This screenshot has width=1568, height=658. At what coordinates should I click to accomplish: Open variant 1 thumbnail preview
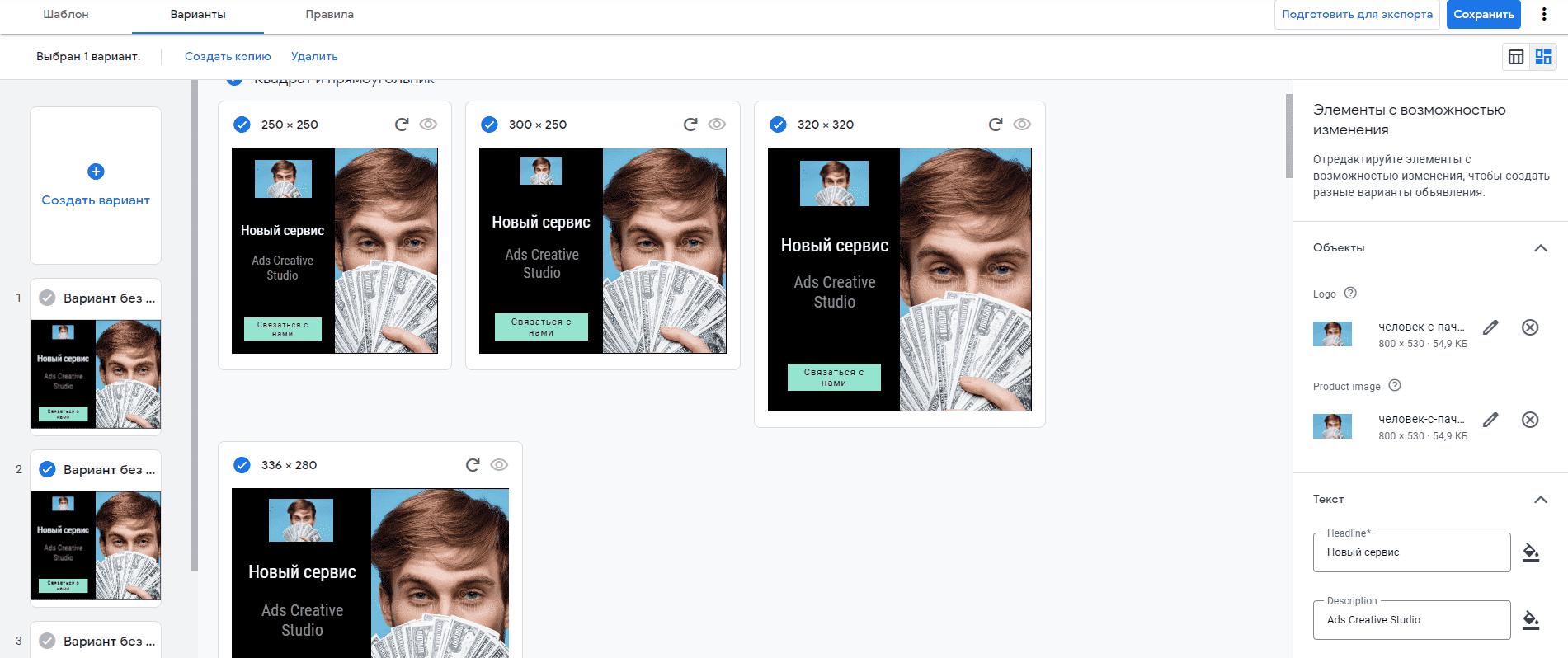click(96, 374)
